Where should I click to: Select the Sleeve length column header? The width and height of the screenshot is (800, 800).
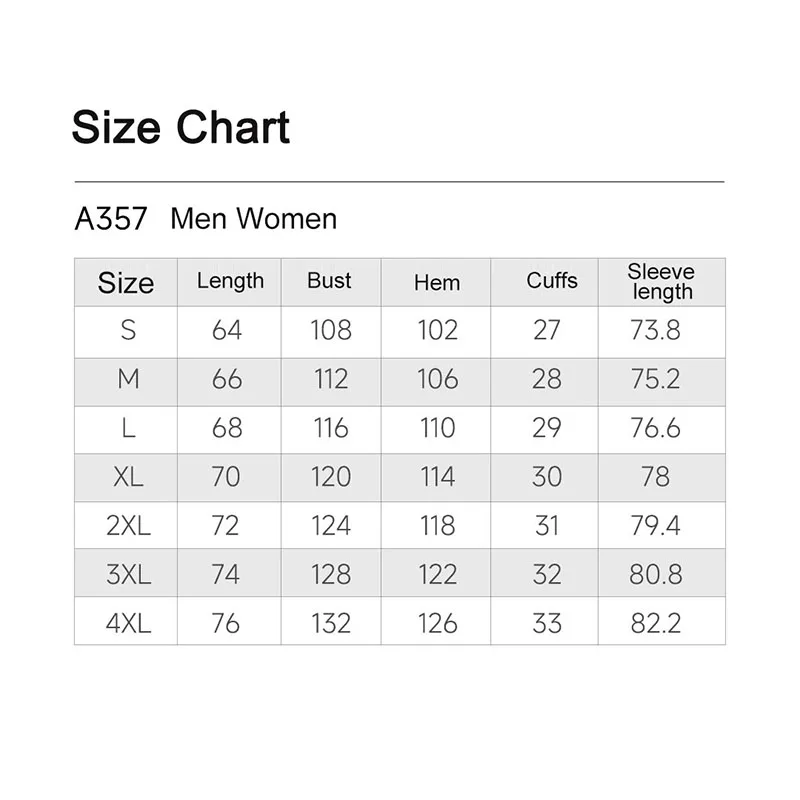[661, 281]
